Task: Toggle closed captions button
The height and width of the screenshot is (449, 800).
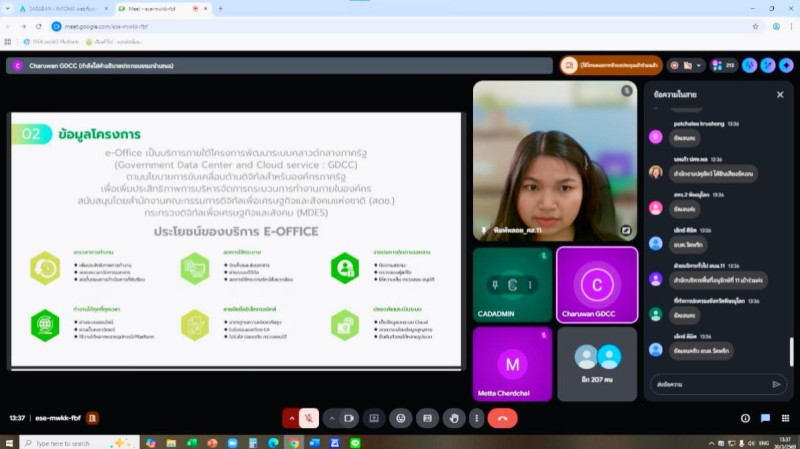Action: click(428, 418)
